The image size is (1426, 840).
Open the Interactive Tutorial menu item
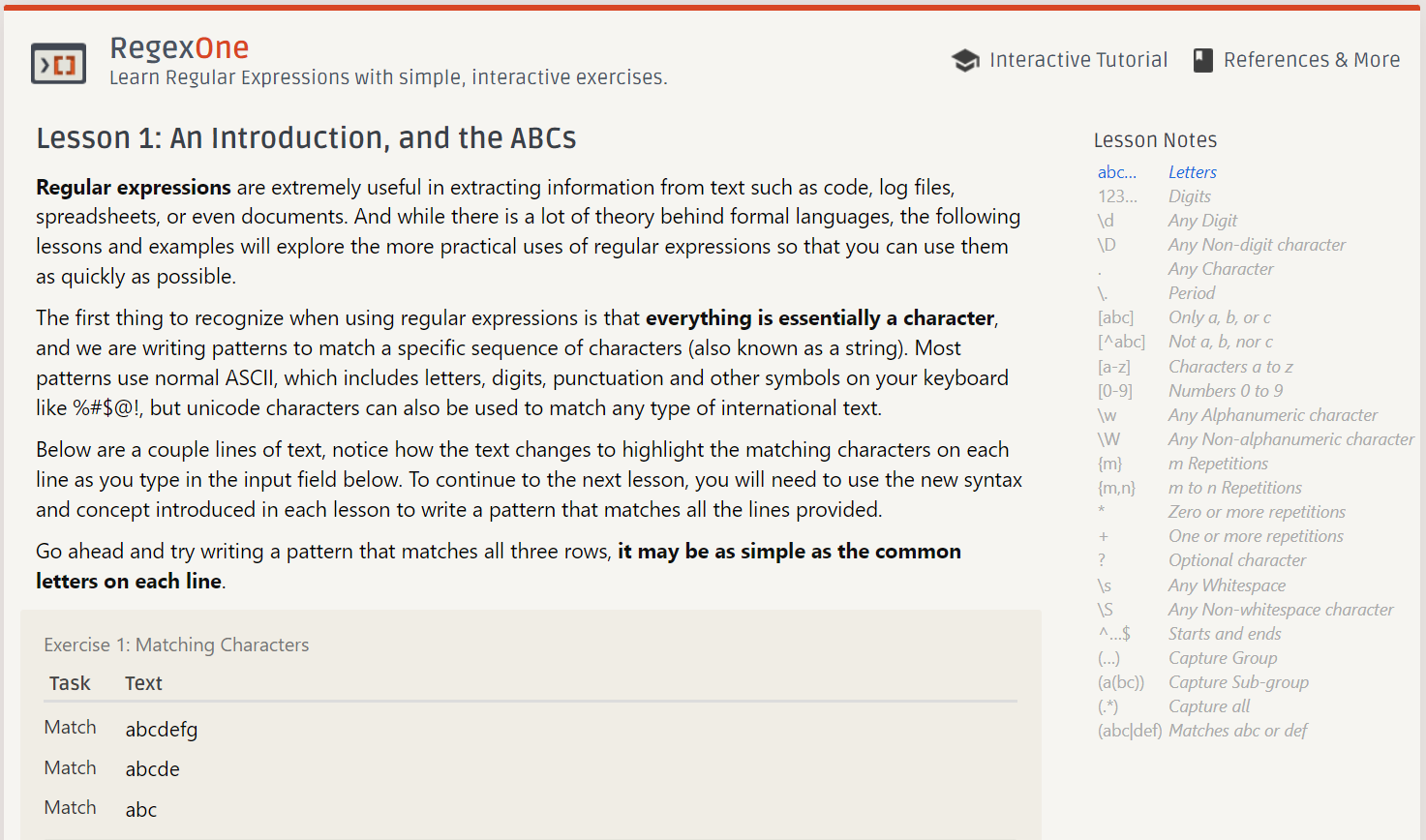[1078, 60]
